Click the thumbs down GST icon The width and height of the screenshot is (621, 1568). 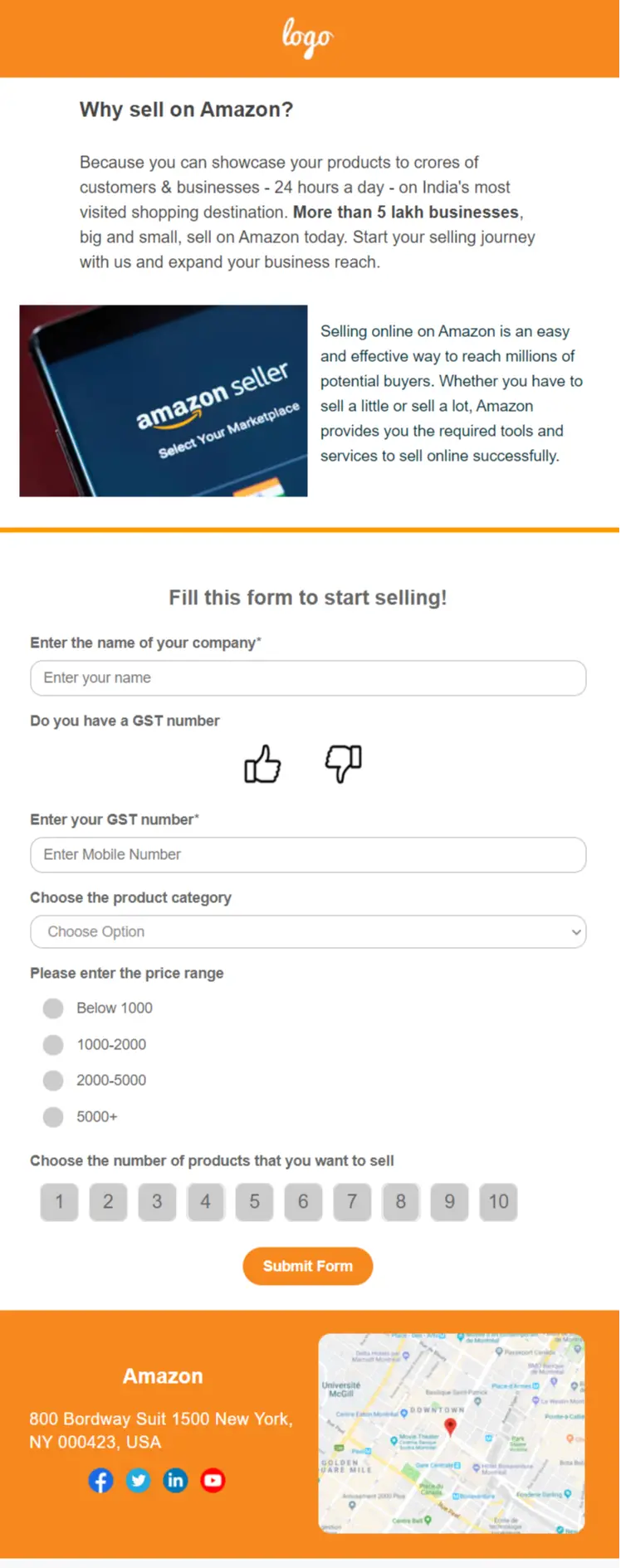[343, 764]
